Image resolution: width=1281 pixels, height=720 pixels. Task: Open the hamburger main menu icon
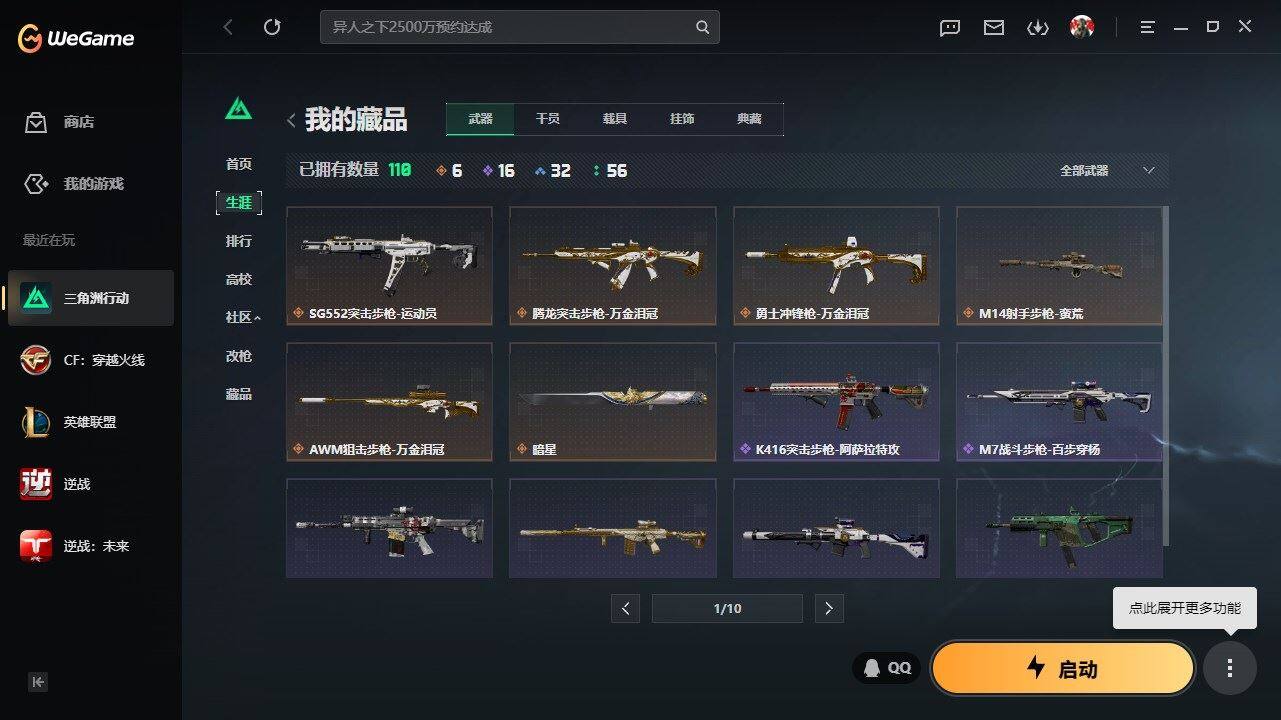[1147, 28]
